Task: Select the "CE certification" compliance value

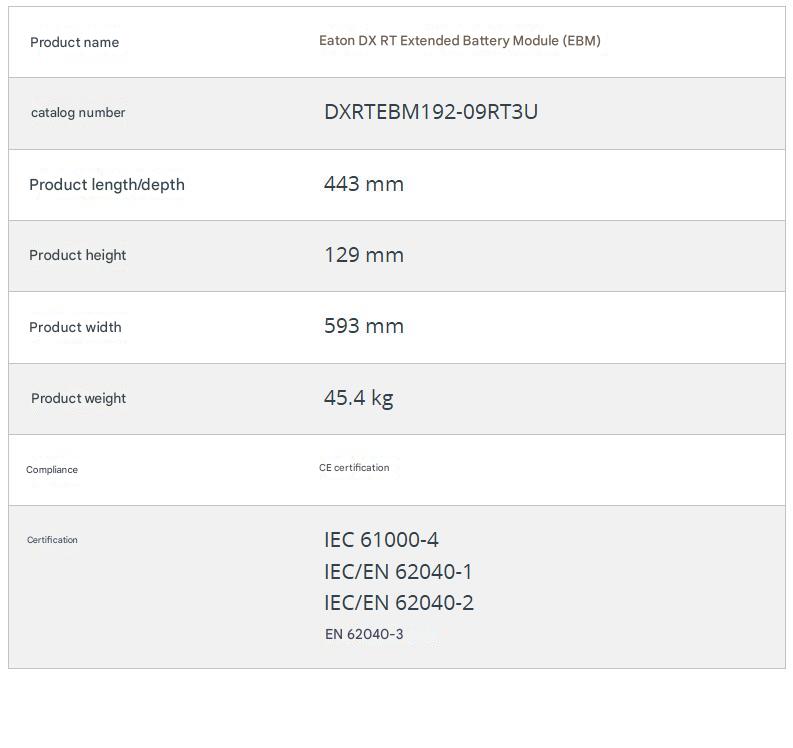Action: pos(354,468)
